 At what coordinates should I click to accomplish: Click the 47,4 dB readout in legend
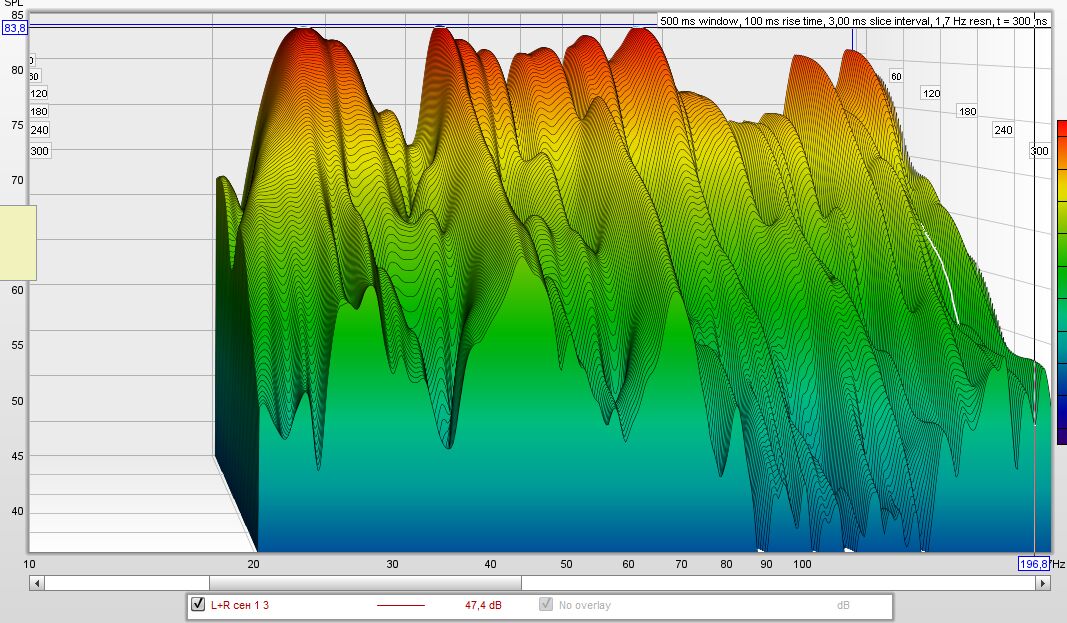483,605
